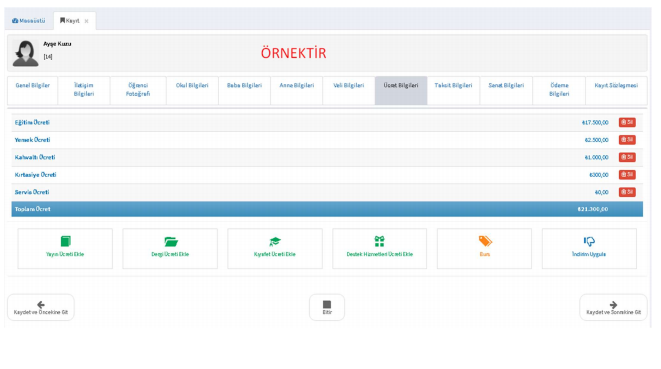The height and width of the screenshot is (369, 661).
Task: Open Baba Bilgileri tab
Action: (245, 90)
